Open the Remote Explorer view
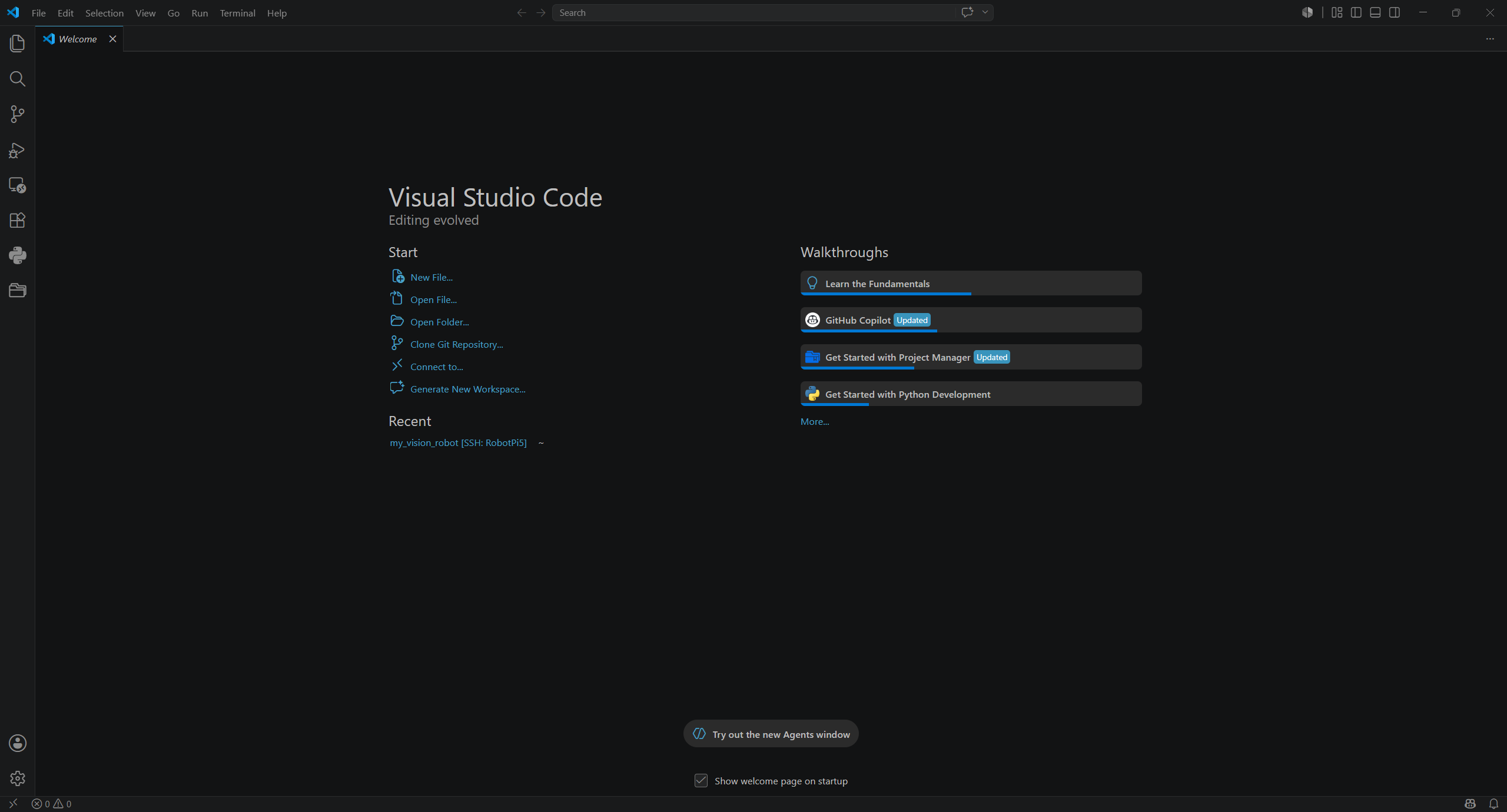The height and width of the screenshot is (812, 1507). point(18,185)
